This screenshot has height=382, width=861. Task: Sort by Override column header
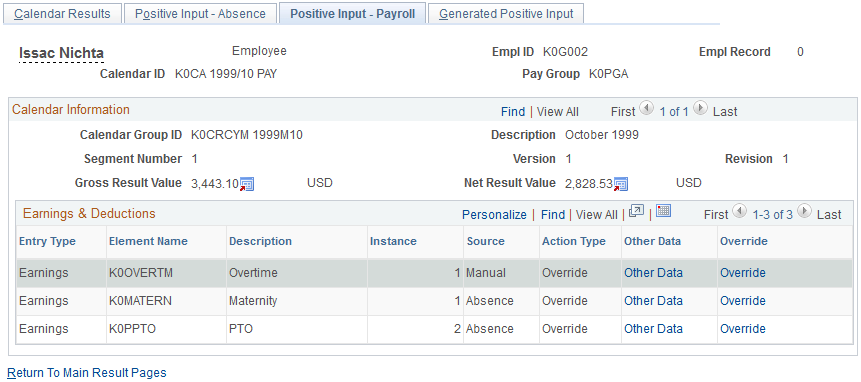(x=743, y=241)
